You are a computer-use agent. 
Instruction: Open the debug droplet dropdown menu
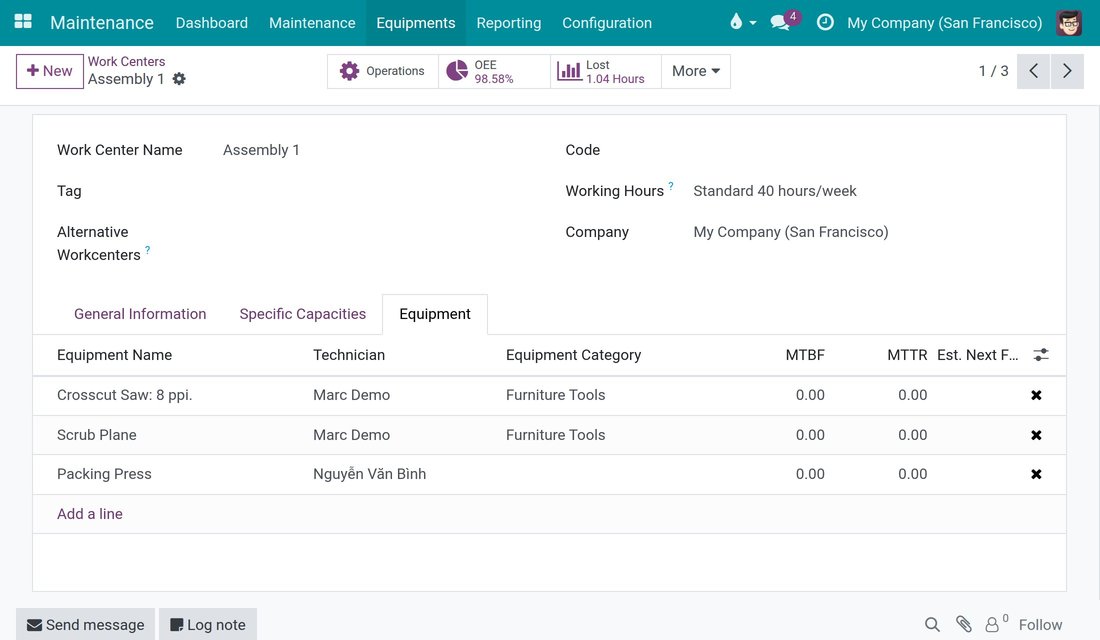coord(742,22)
